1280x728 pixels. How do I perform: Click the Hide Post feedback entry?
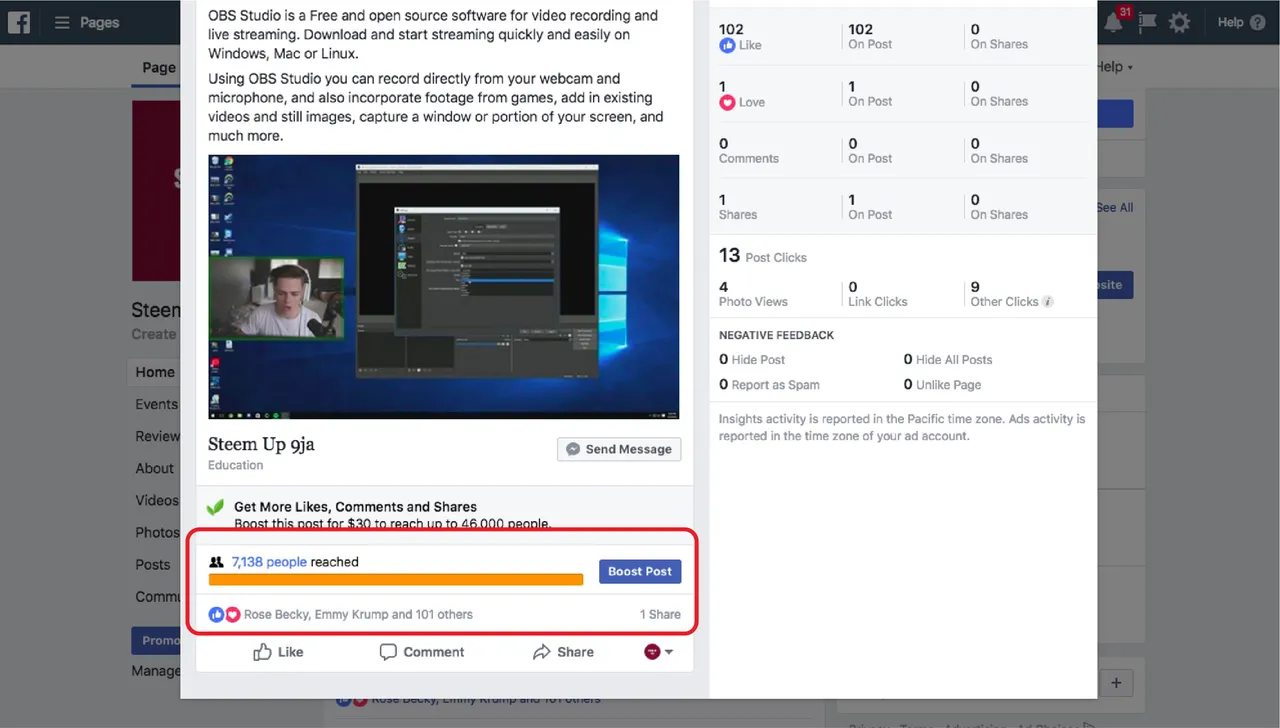[x=752, y=360]
